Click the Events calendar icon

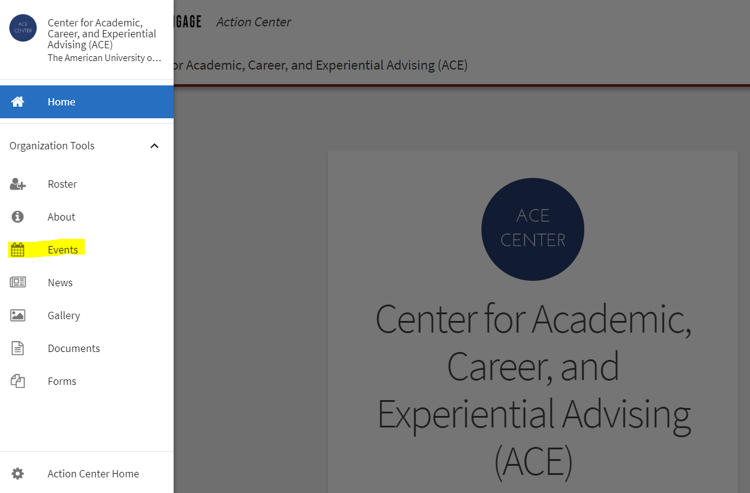pos(18,250)
